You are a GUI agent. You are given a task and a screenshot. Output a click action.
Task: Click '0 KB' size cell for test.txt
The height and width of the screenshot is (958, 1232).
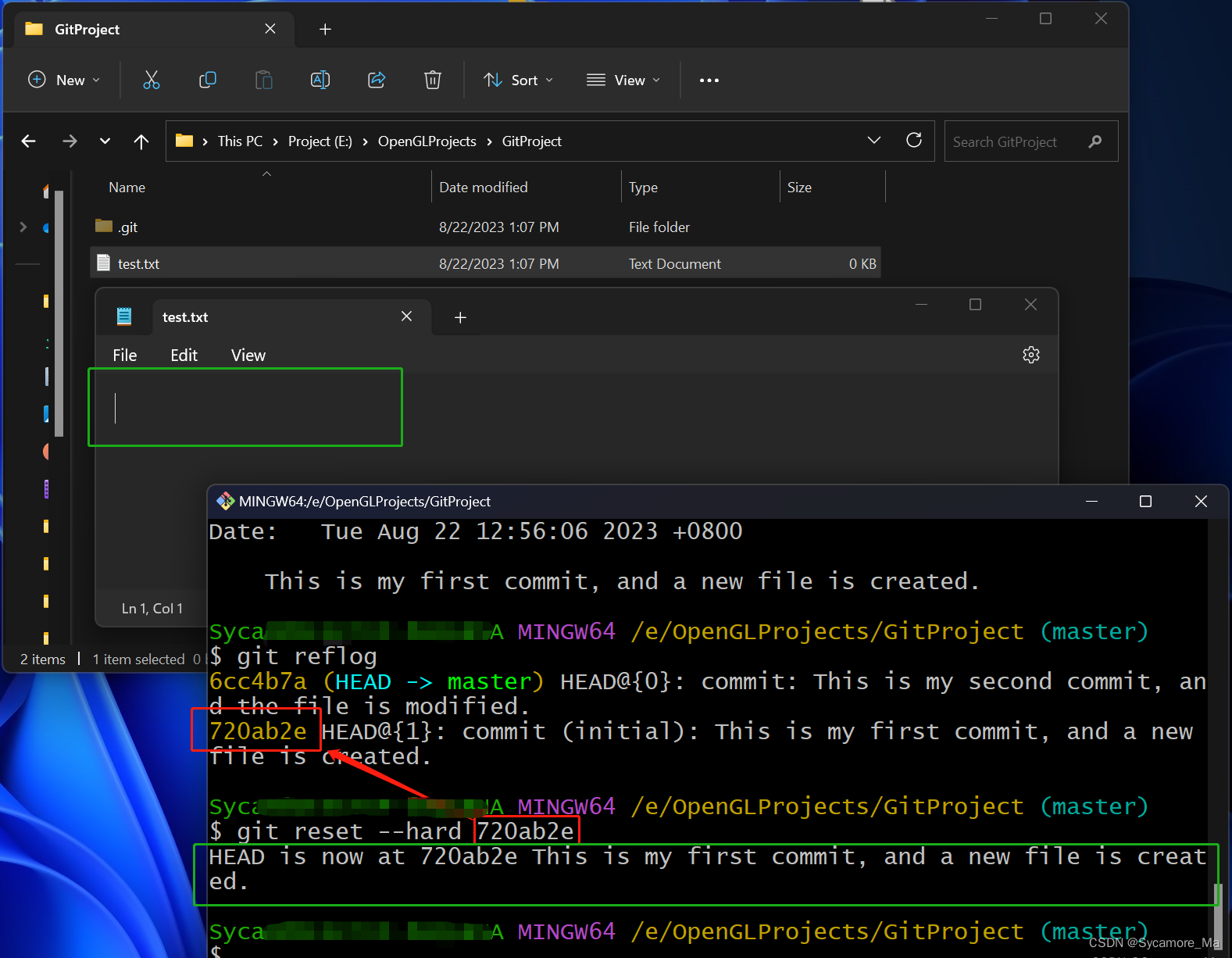point(862,264)
